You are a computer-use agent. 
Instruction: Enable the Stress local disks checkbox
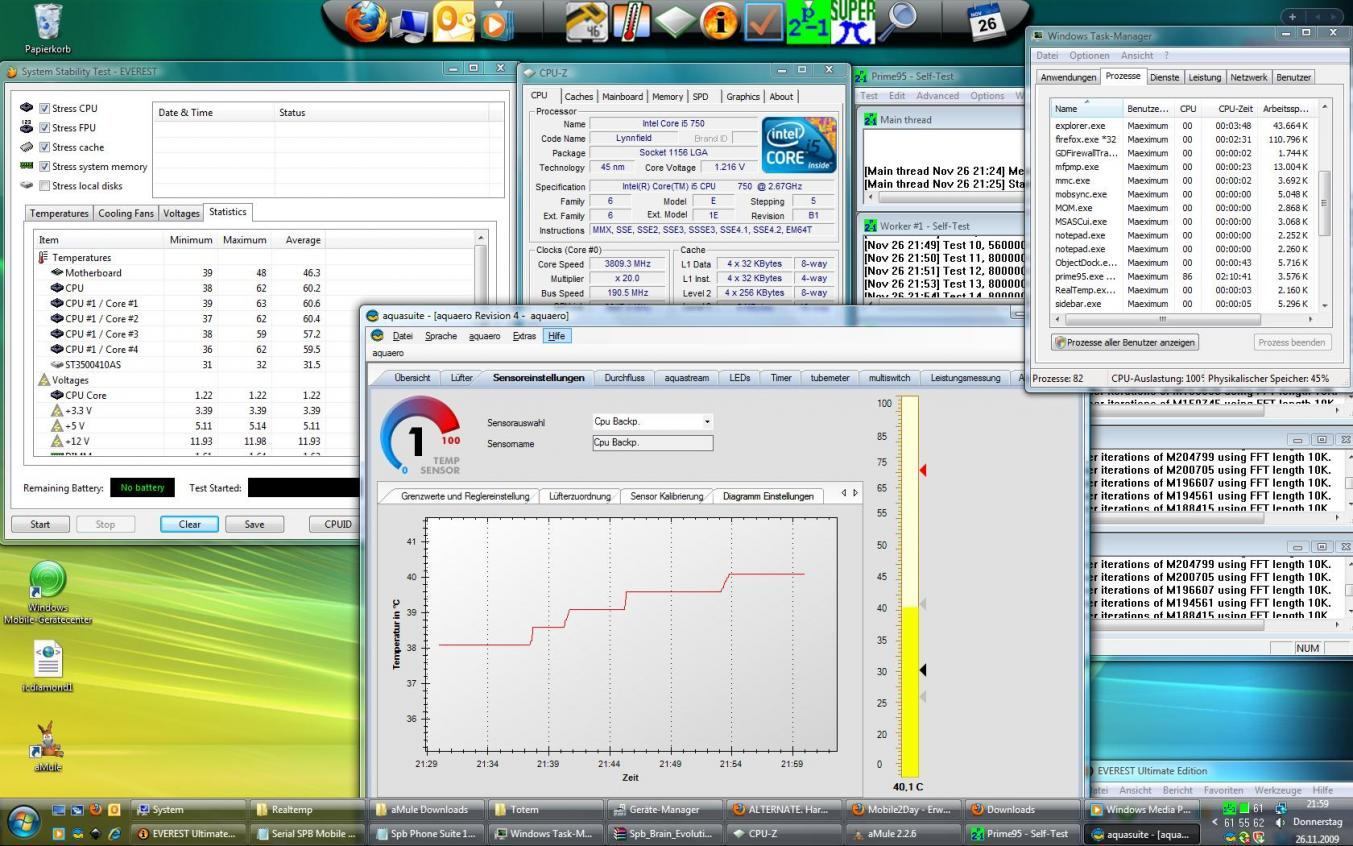44,186
